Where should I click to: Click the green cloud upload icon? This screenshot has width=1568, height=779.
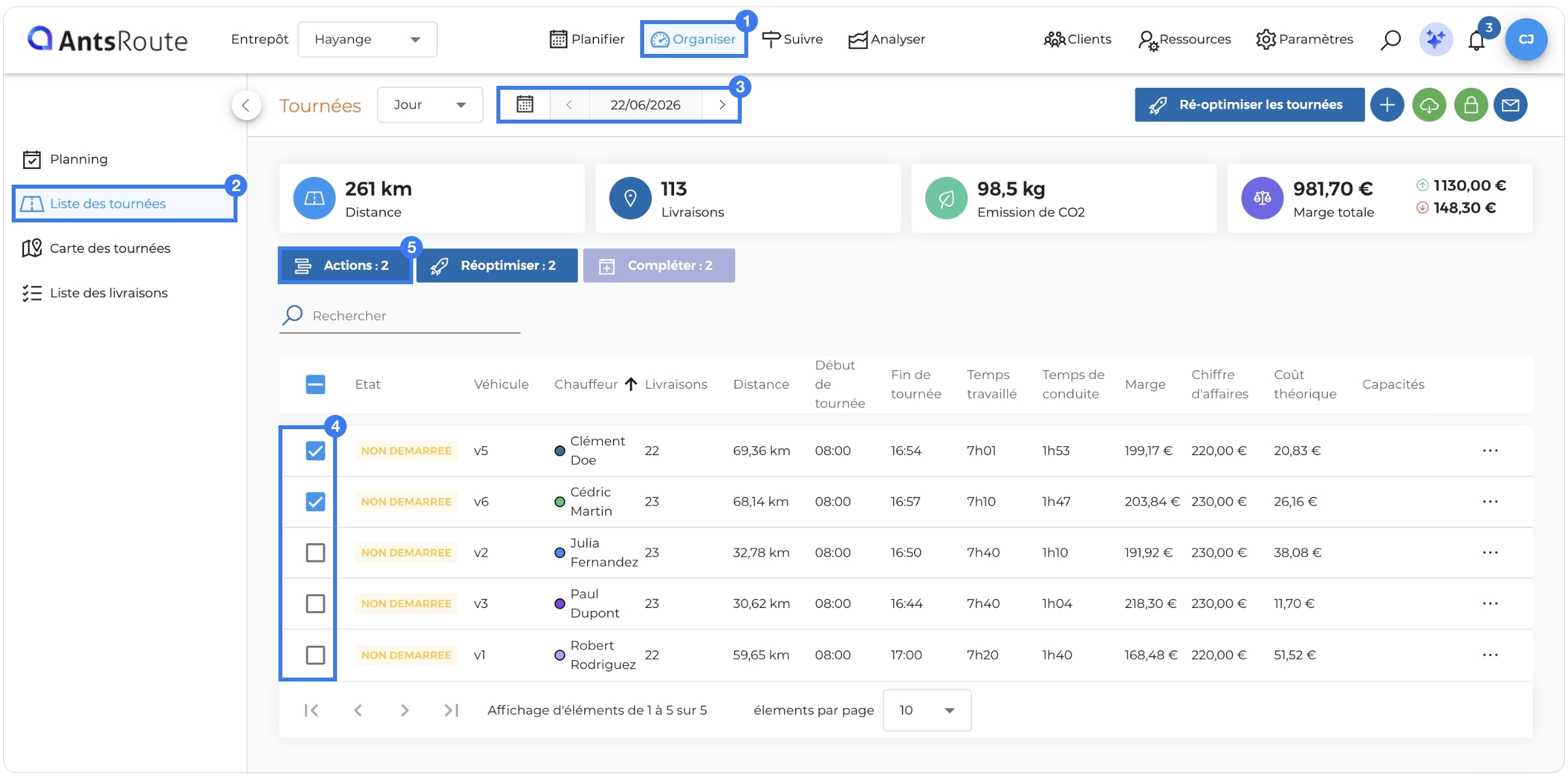pyautogui.click(x=1429, y=105)
